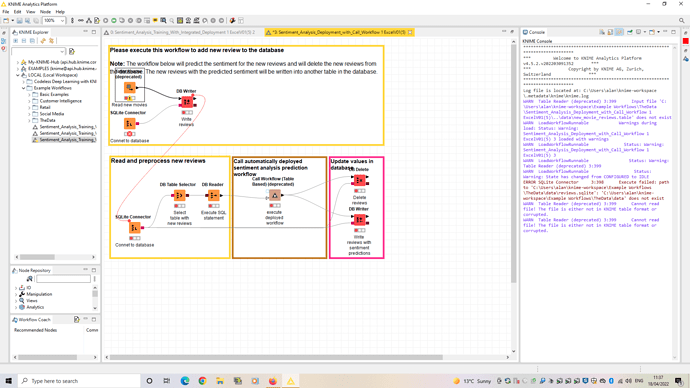Open the View menu
The height and width of the screenshot is (388, 690).
click(30, 12)
